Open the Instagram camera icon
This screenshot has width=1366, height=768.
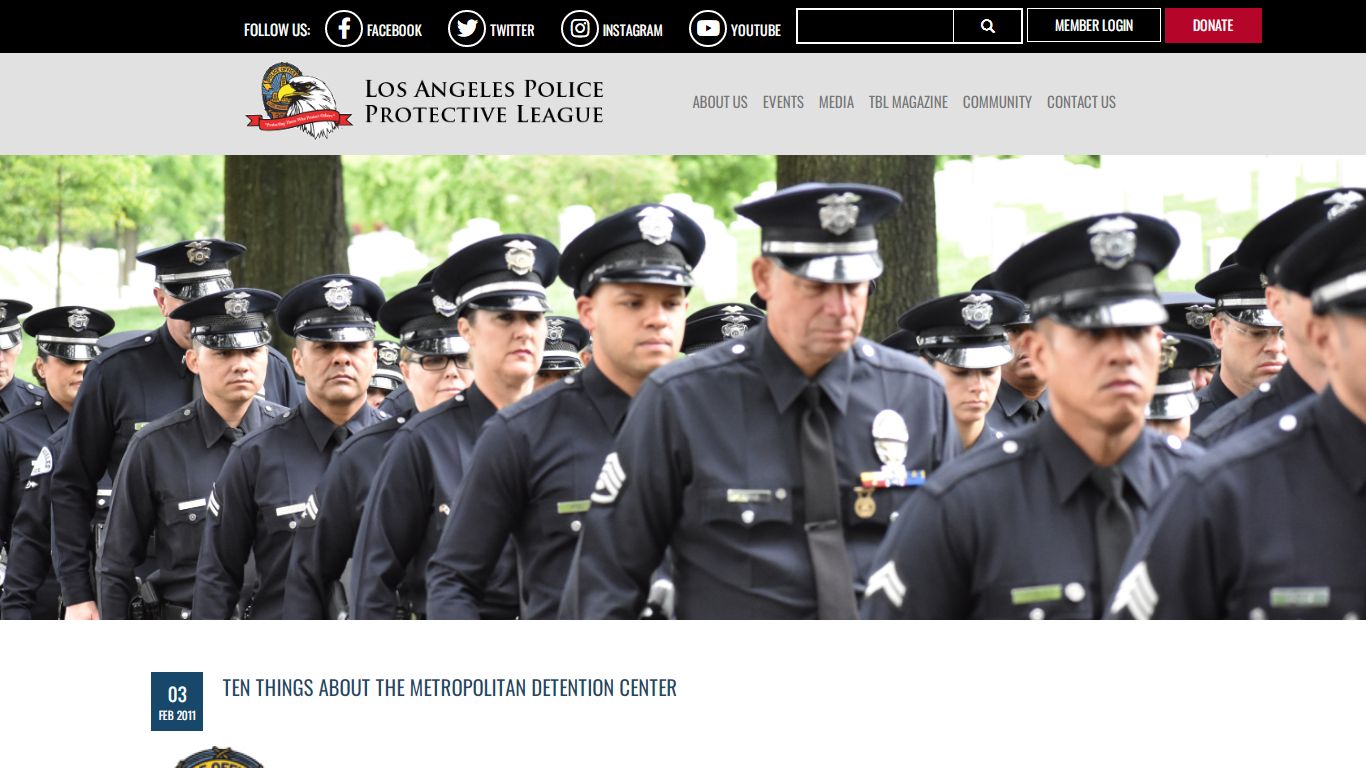(579, 29)
